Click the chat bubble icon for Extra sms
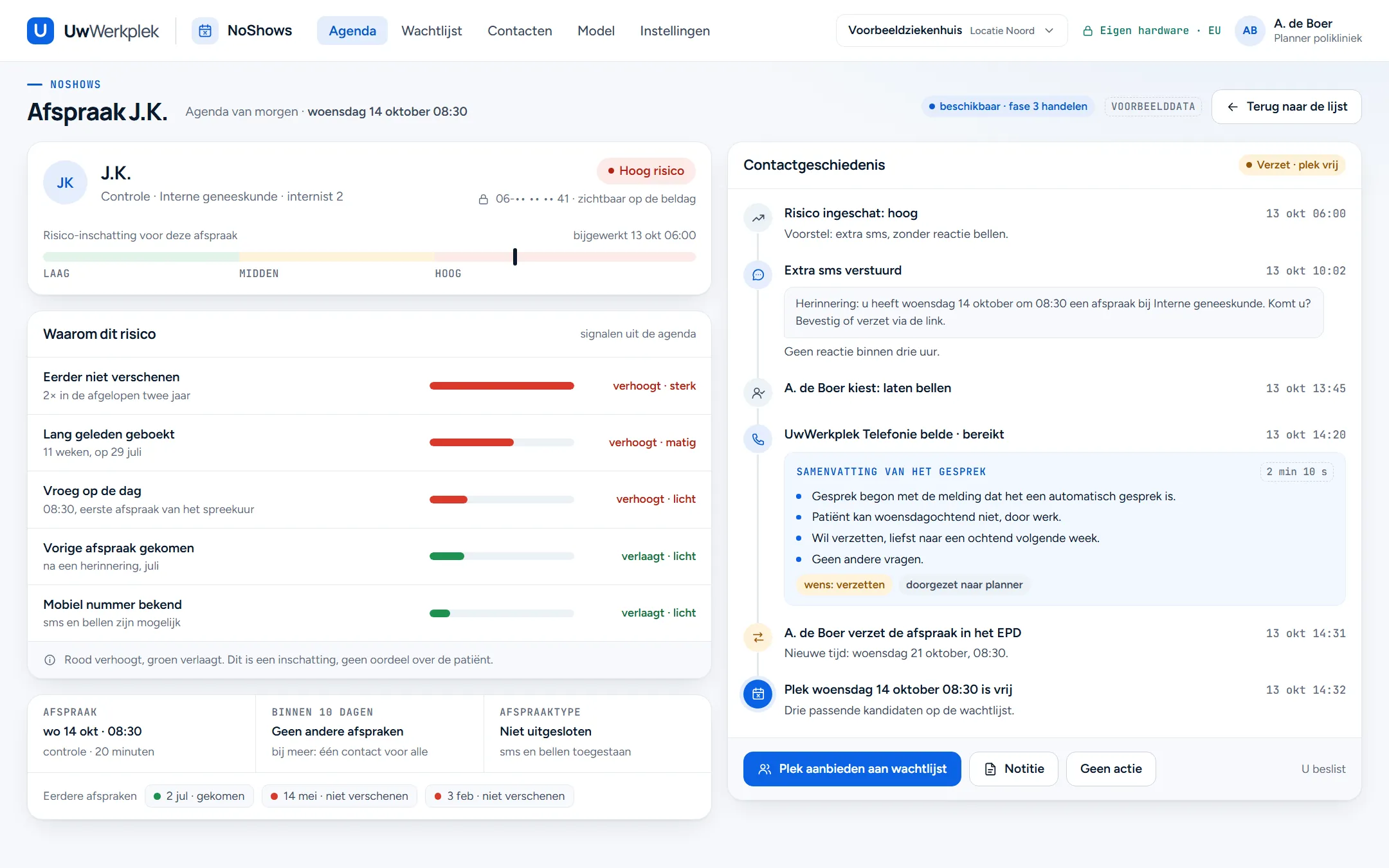Viewport: 1389px width, 868px height. [758, 275]
